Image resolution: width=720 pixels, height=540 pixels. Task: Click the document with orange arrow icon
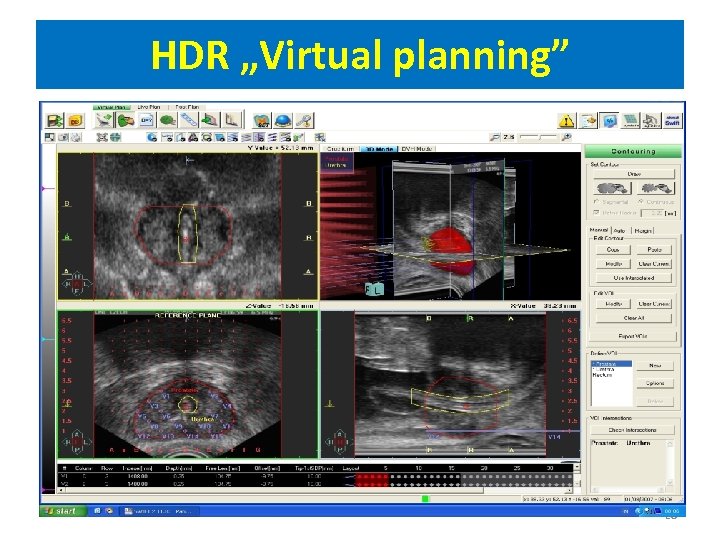tap(588, 121)
